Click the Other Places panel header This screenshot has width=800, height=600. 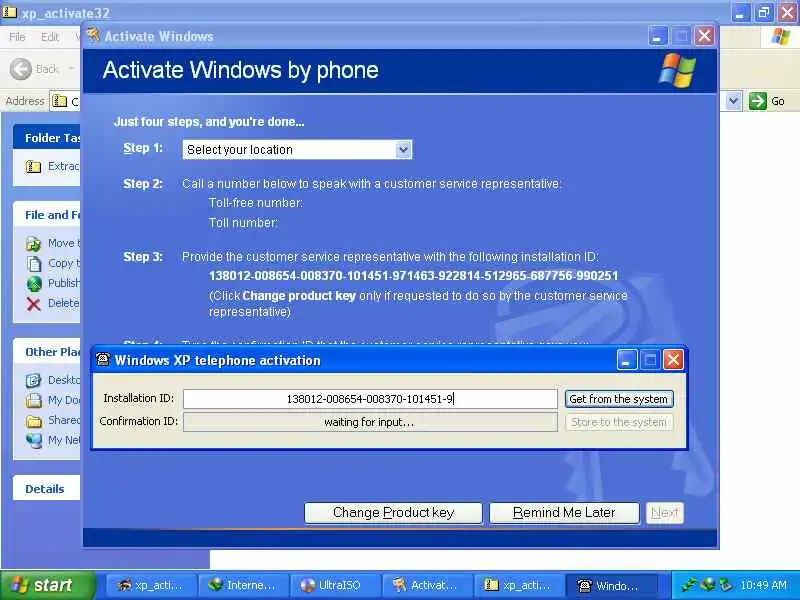tap(47, 352)
